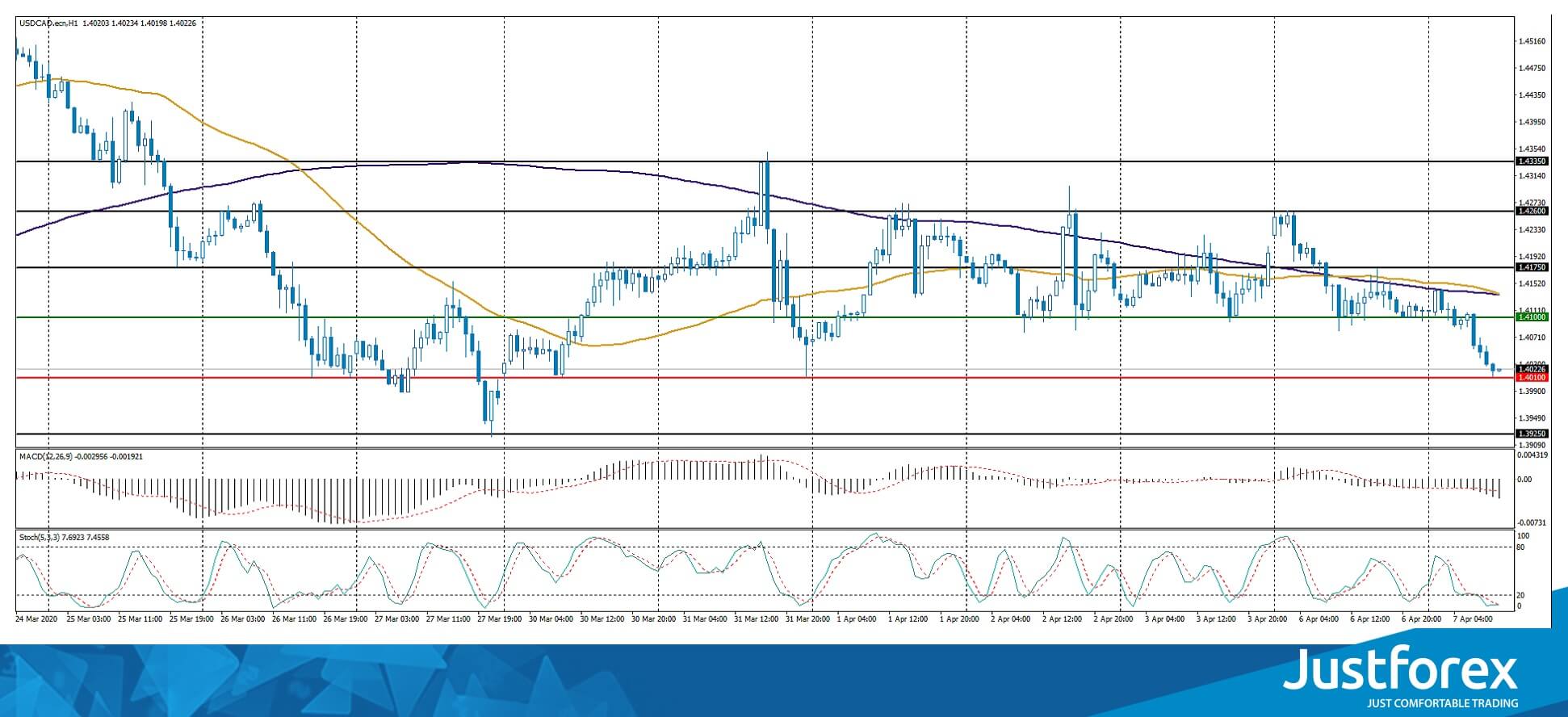Click the 1.45160 price axis value

tap(1532, 41)
